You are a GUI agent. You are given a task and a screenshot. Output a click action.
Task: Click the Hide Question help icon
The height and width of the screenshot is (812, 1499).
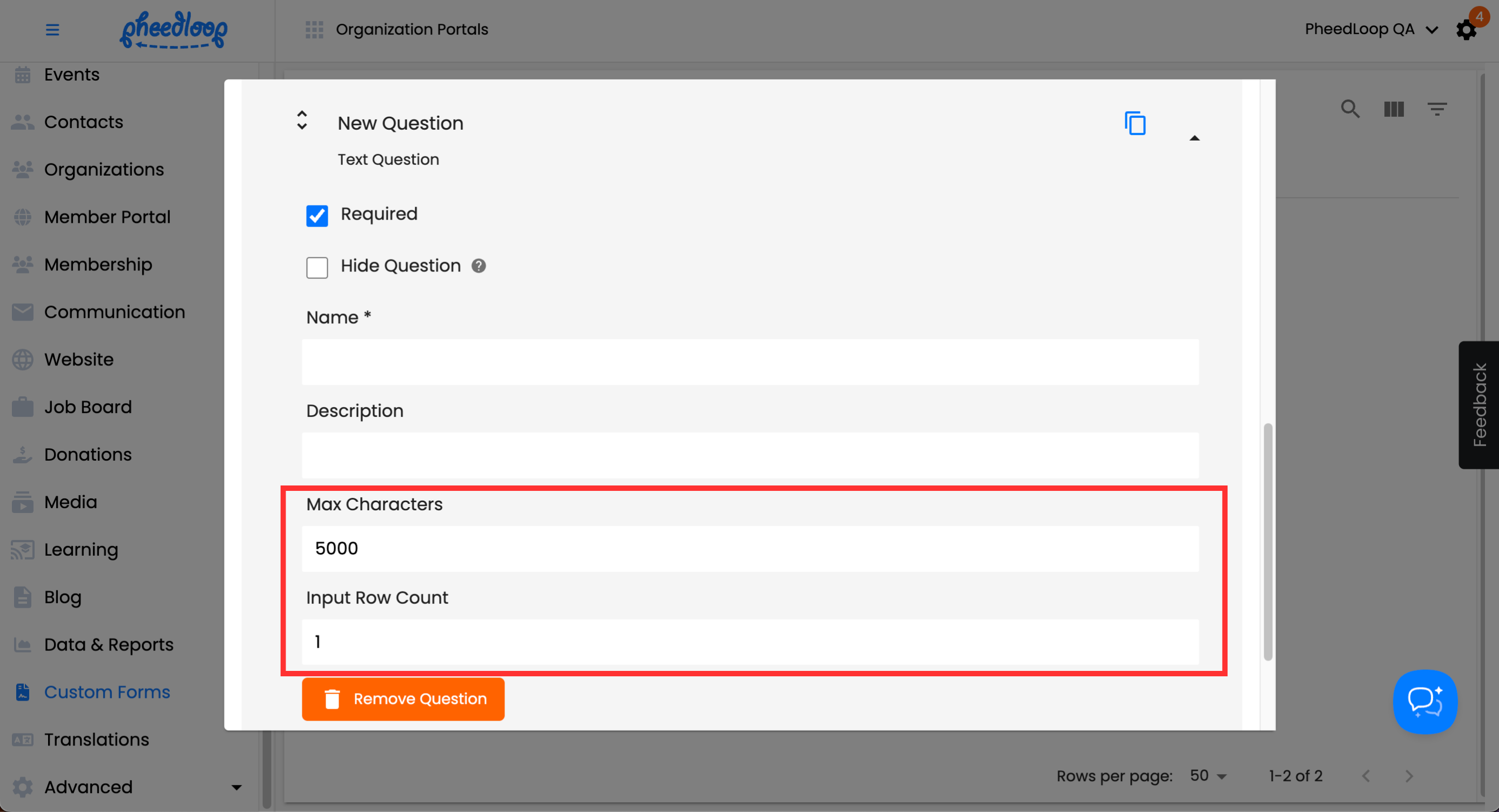[479, 266]
